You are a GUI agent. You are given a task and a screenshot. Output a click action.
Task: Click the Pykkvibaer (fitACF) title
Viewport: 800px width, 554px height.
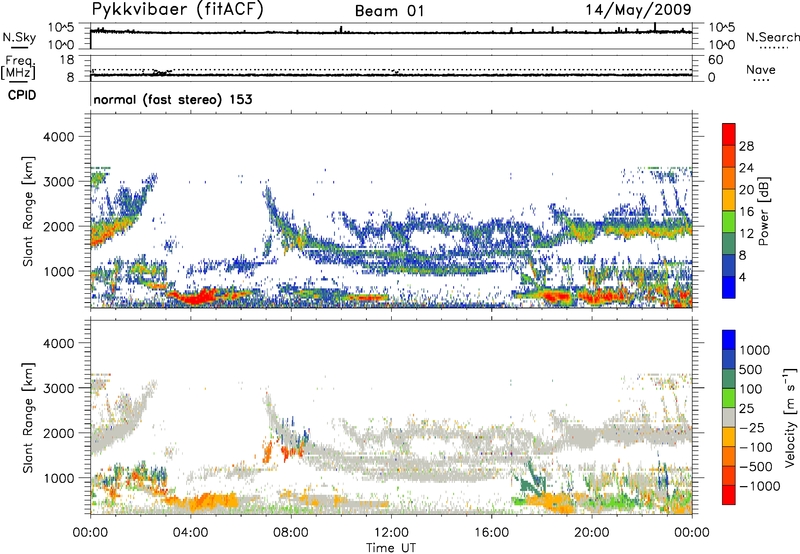(x=178, y=10)
